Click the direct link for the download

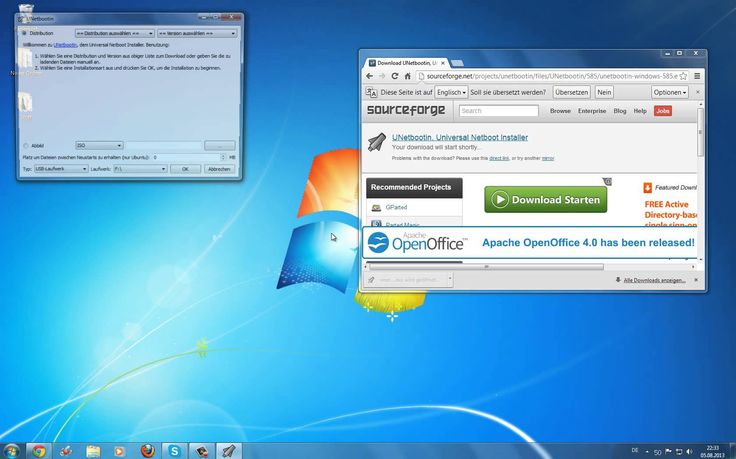click(498, 159)
